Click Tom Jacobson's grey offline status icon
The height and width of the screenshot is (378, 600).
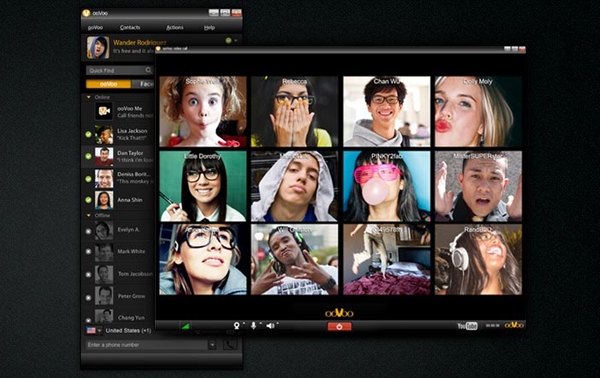(x=88, y=275)
